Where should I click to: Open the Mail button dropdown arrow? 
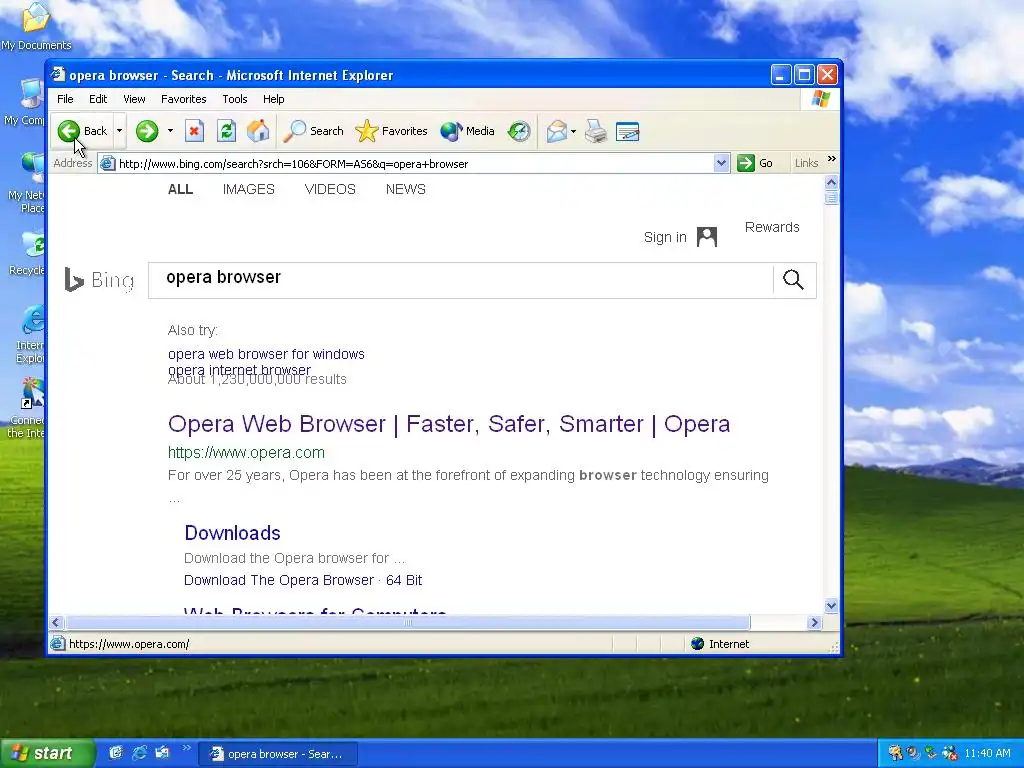pyautogui.click(x=573, y=131)
